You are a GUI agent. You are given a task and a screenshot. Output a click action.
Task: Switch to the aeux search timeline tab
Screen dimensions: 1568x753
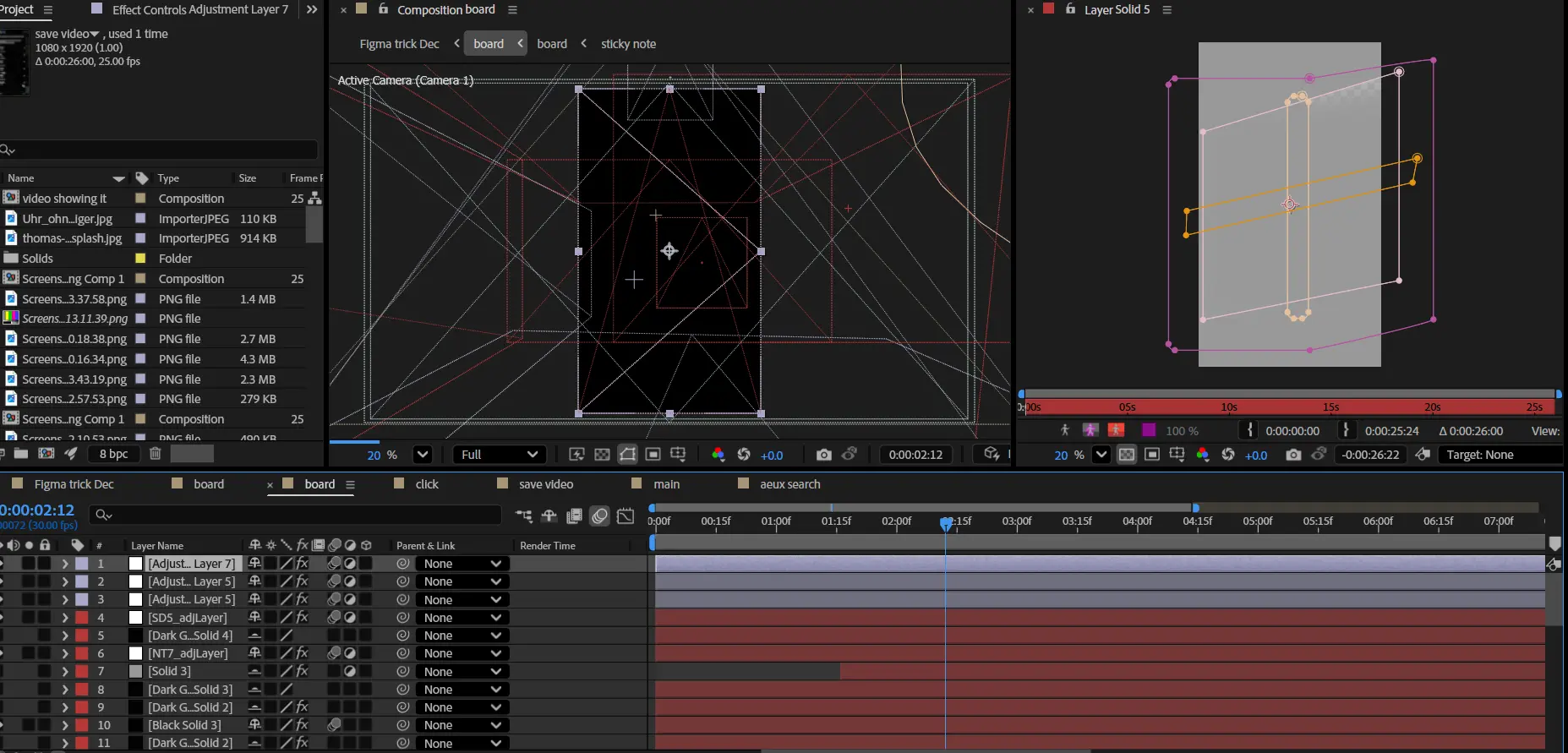click(x=789, y=484)
